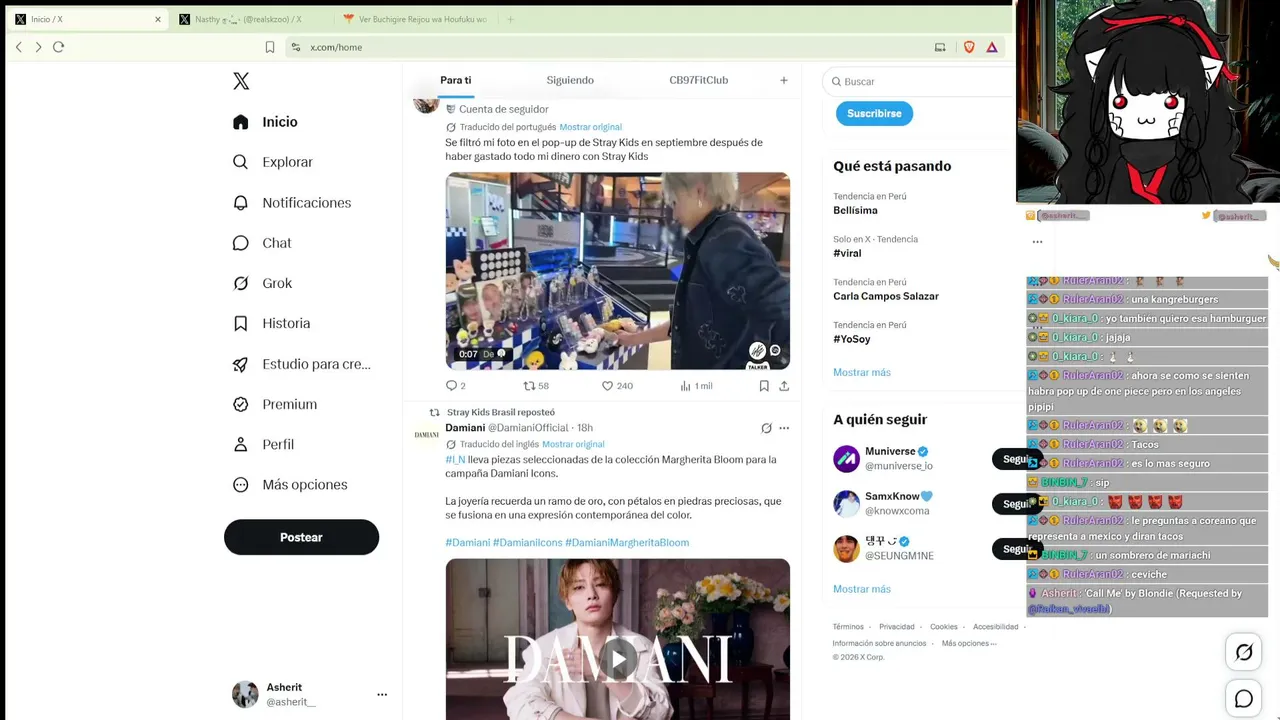The height and width of the screenshot is (720, 1280).
Task: Click the Buscar search field
Action: coord(919,81)
